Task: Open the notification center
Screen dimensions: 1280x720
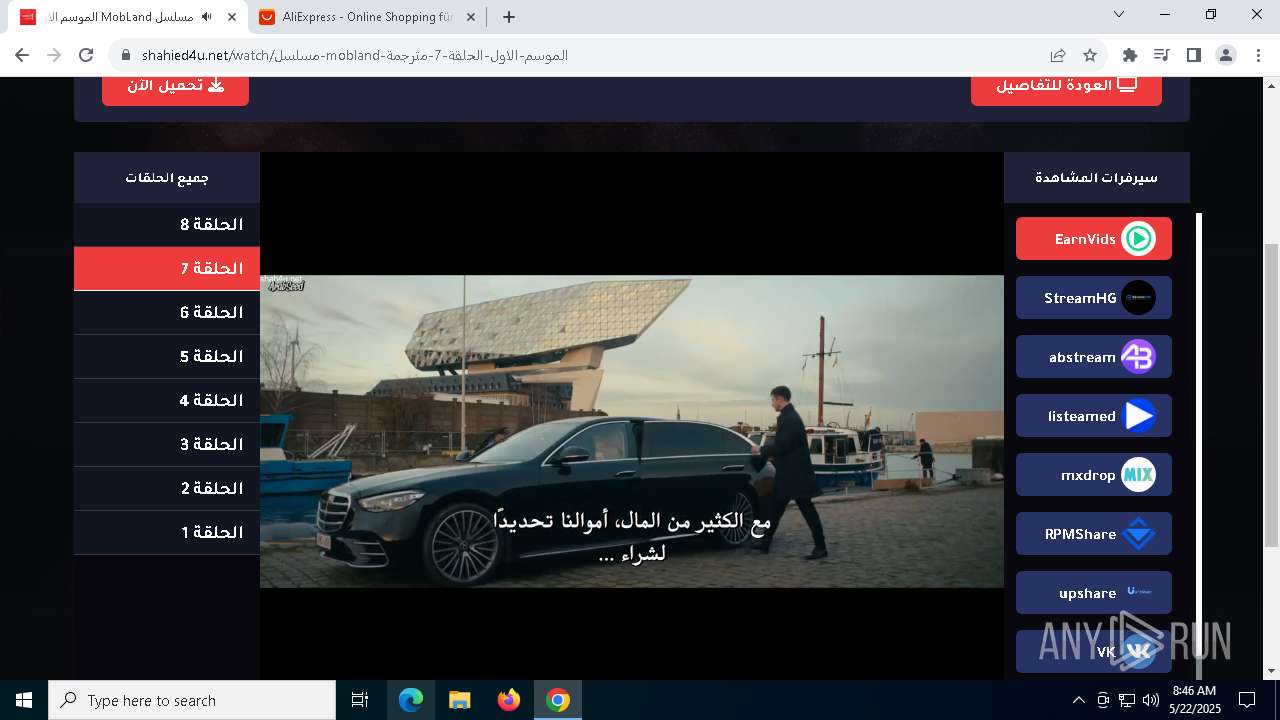Action: click(x=1247, y=700)
